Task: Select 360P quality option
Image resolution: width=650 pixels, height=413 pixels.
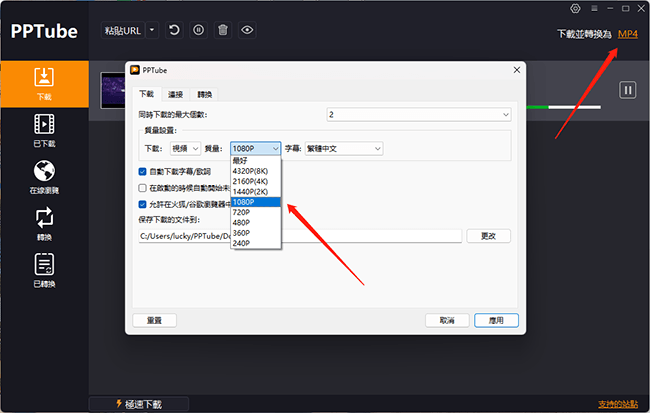Action: tap(255, 233)
